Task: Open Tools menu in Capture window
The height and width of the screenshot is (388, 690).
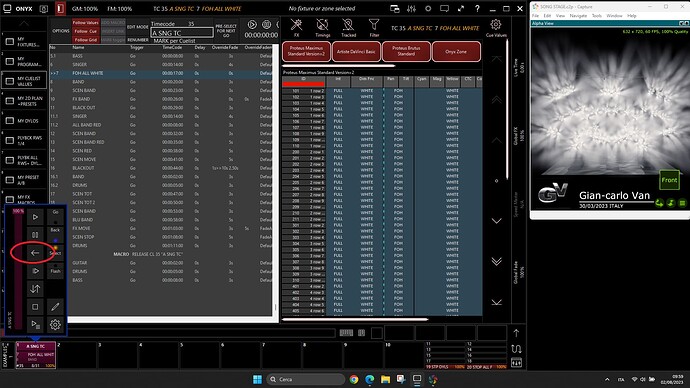Action: (x=596, y=15)
